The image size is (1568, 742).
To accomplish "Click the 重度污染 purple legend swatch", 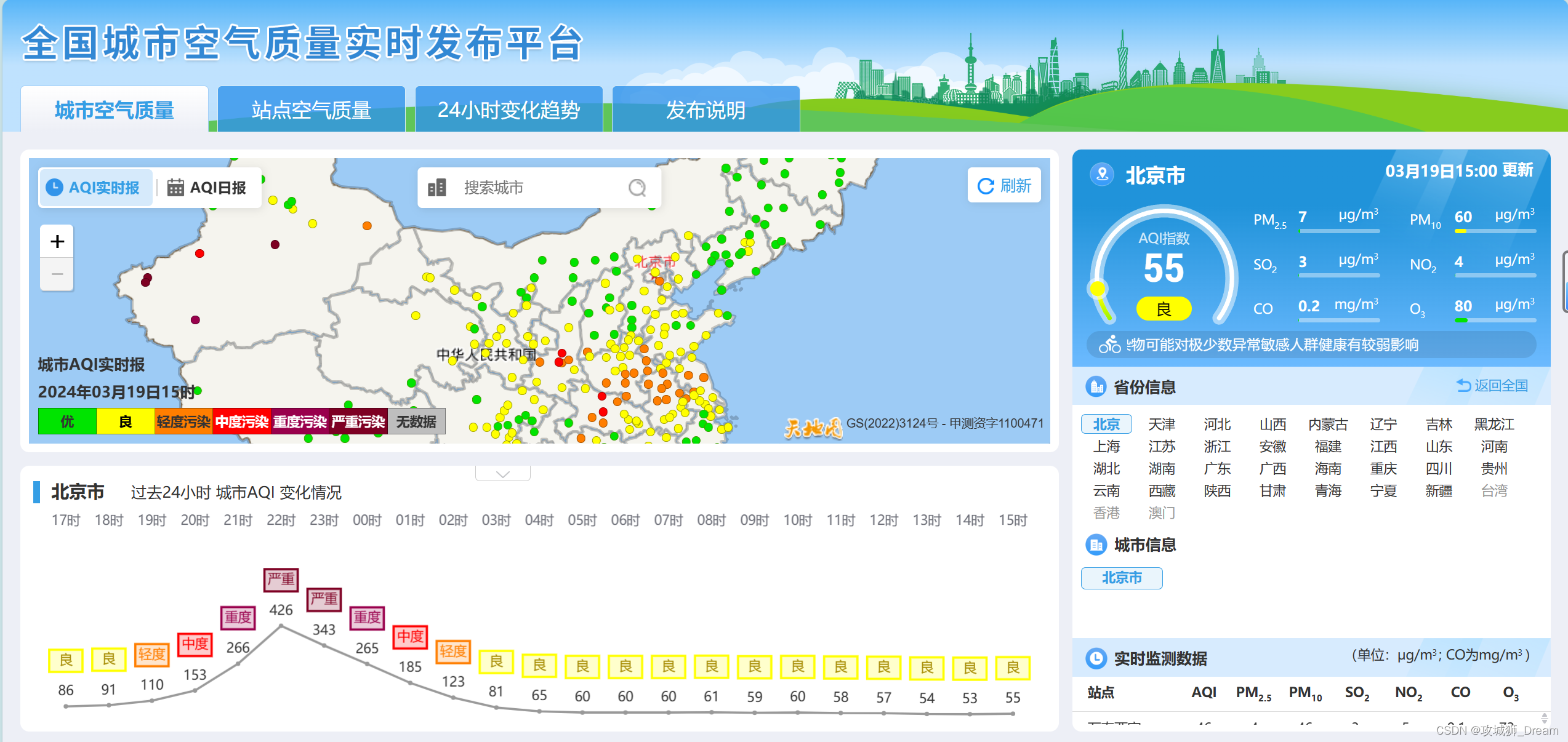I will pyautogui.click(x=300, y=421).
